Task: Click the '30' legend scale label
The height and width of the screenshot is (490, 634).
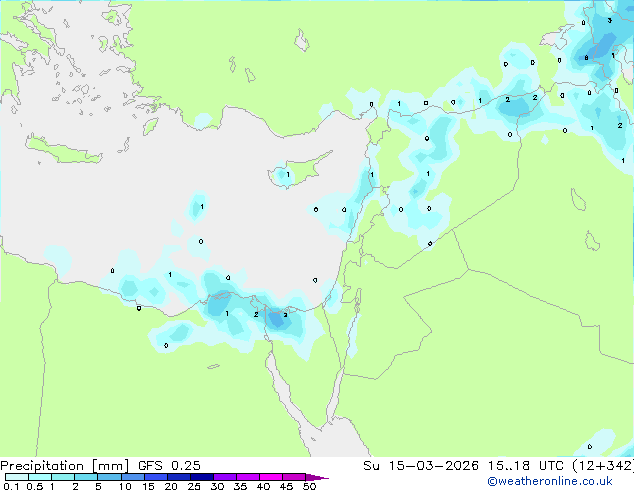Action: 217,486
